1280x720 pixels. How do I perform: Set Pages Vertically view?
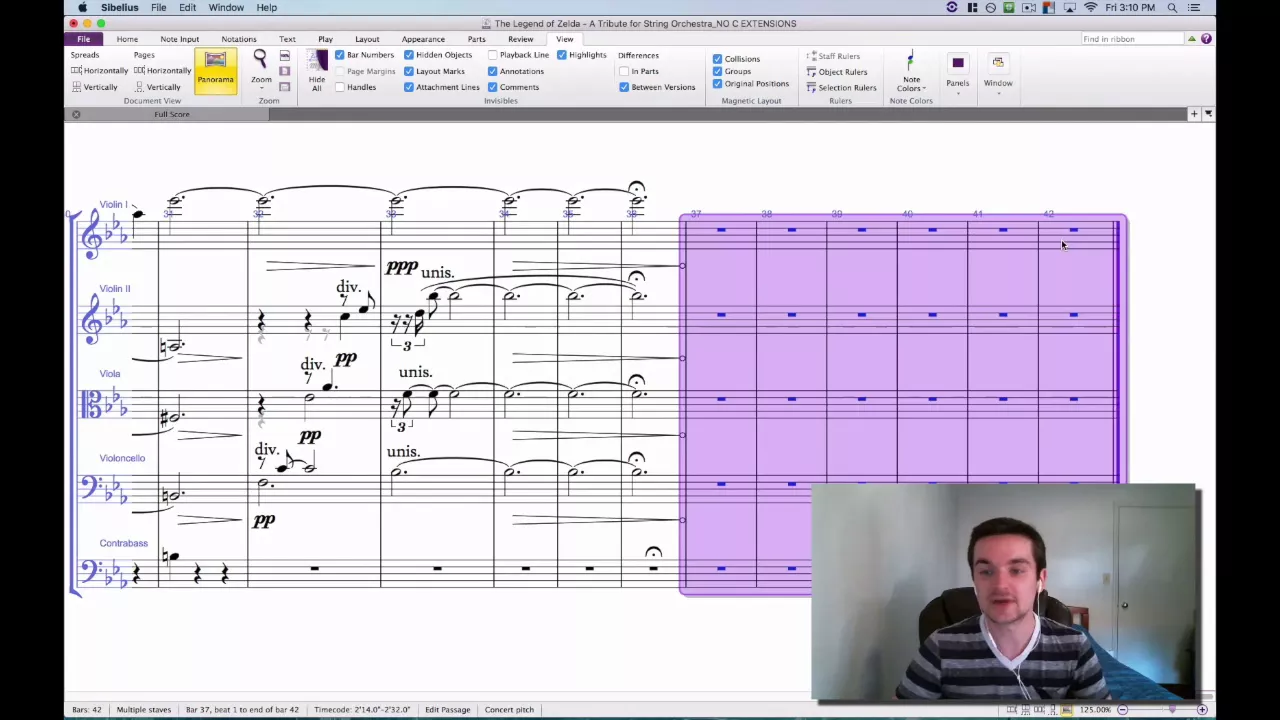[x=157, y=87]
